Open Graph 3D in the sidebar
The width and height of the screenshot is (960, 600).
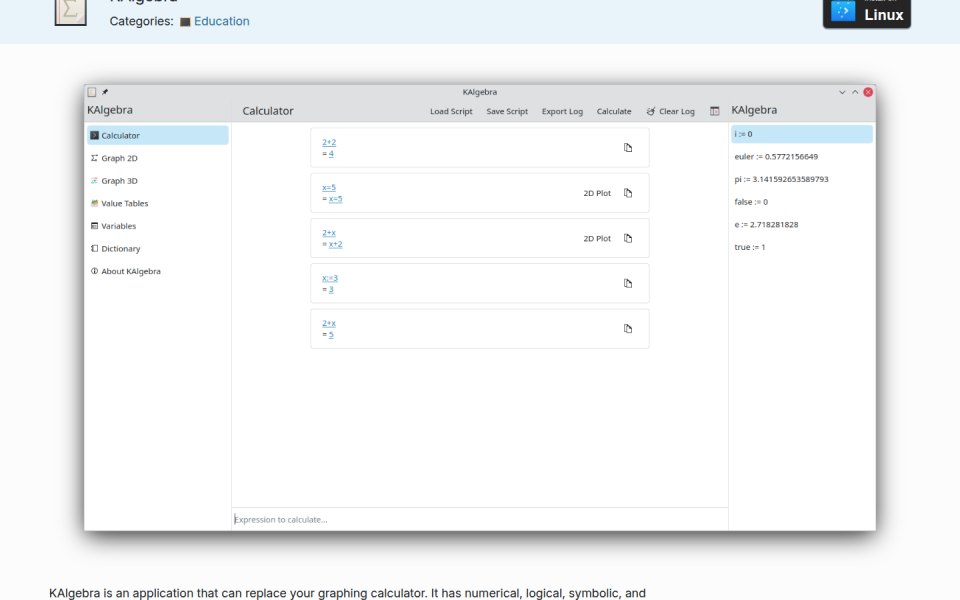[x=157, y=181]
